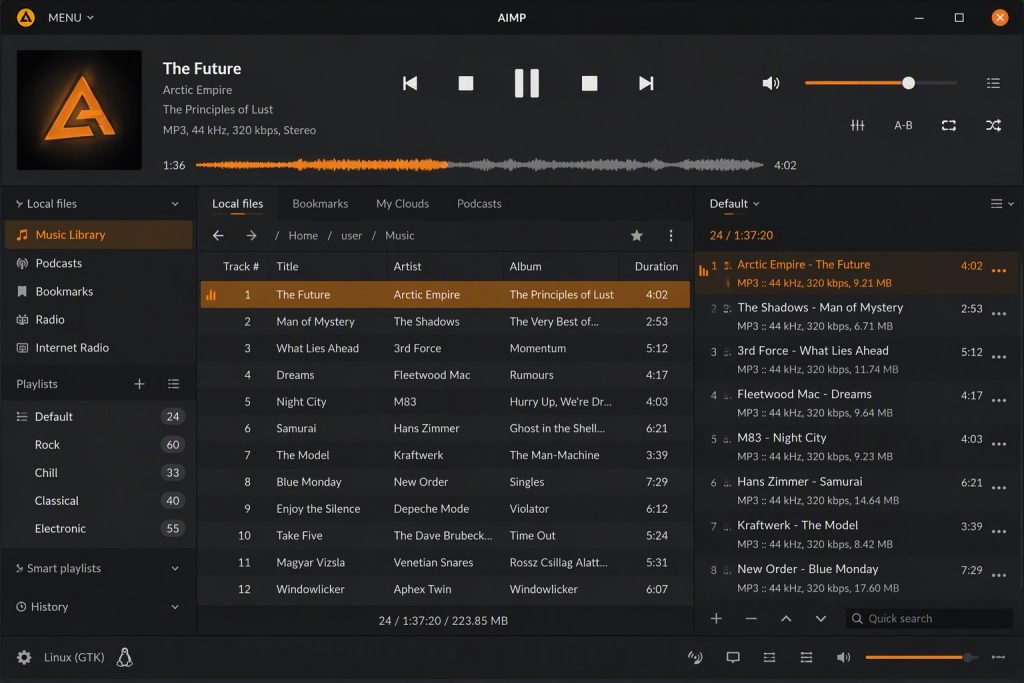Select the Electronic playlist
The width and height of the screenshot is (1024, 683).
[99, 529]
